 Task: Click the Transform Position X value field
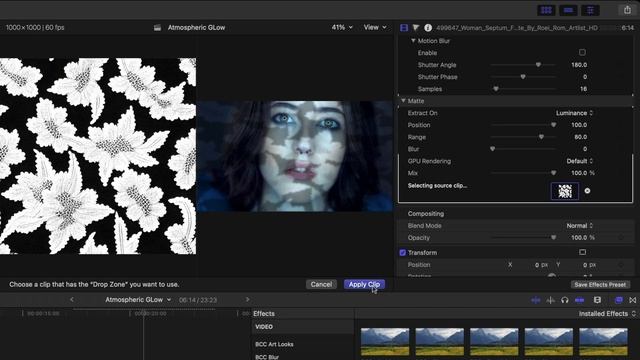click(541, 265)
